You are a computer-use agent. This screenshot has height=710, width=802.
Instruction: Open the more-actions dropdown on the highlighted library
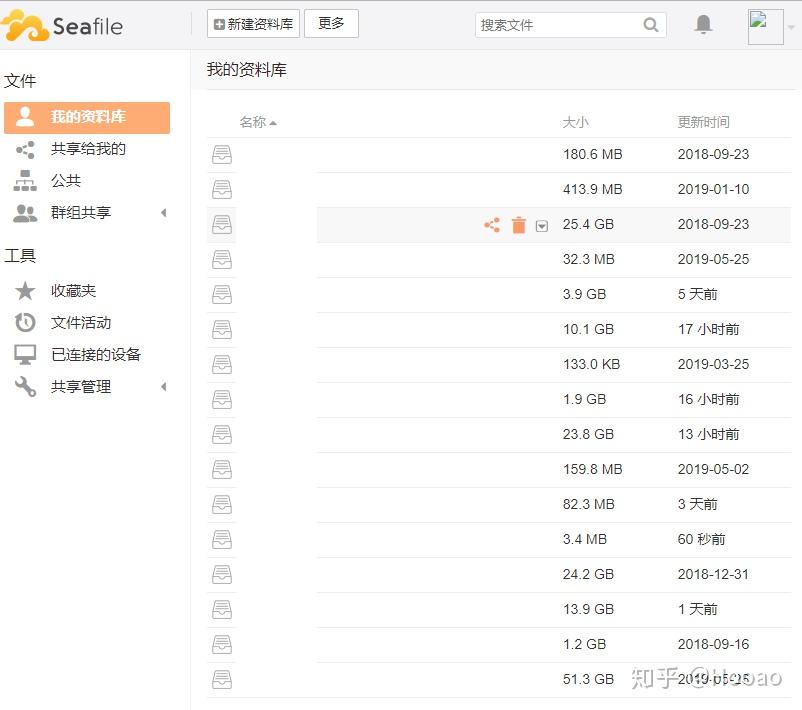[x=542, y=226]
